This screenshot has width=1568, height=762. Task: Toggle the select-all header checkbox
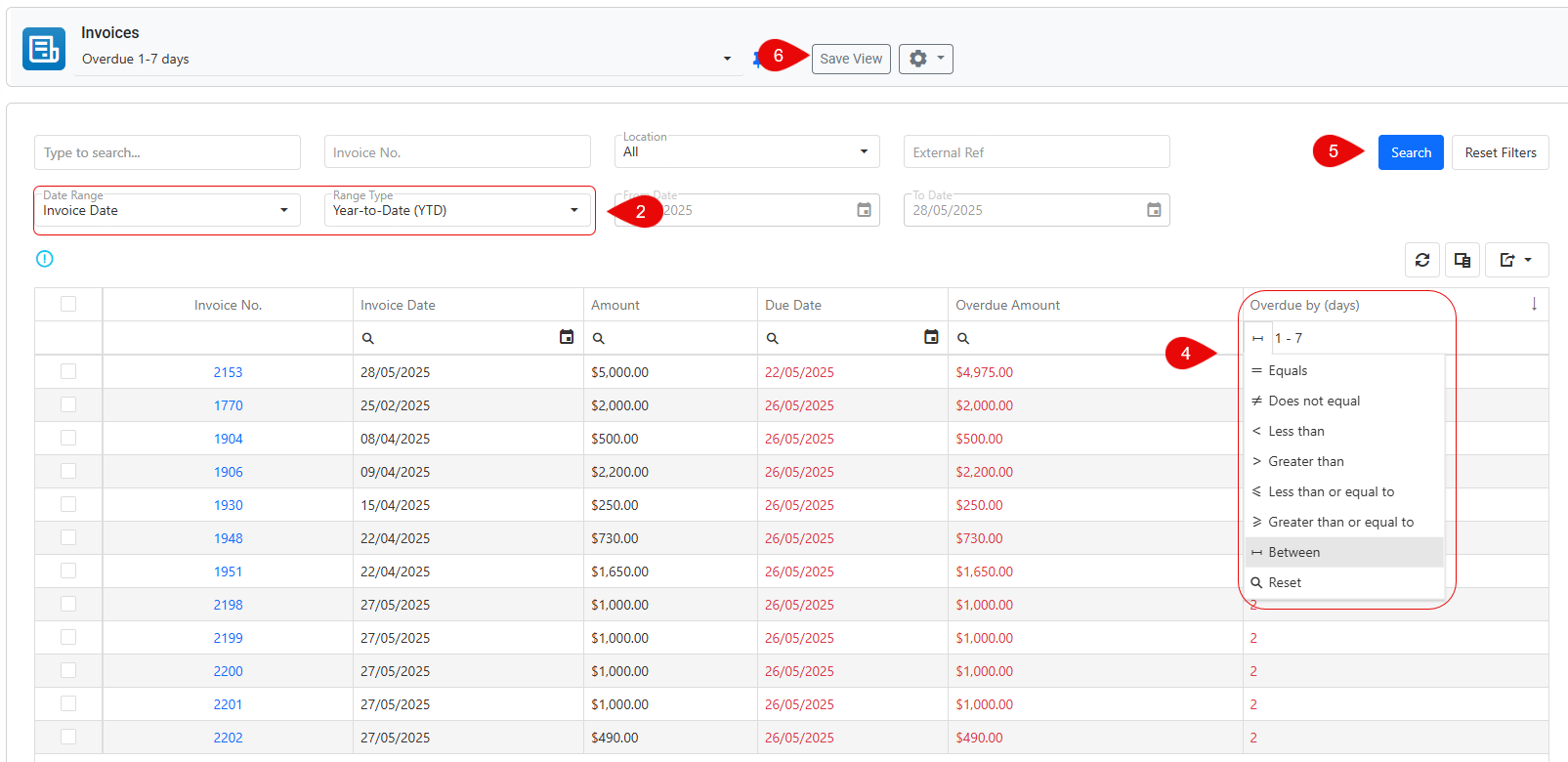point(68,304)
